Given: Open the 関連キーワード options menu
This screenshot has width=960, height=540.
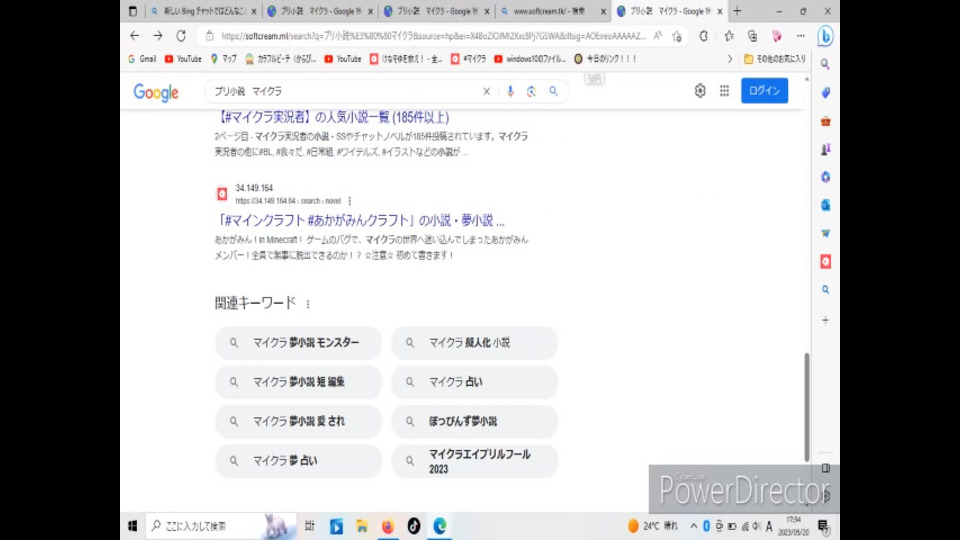Looking at the screenshot, I should pyautogui.click(x=308, y=304).
